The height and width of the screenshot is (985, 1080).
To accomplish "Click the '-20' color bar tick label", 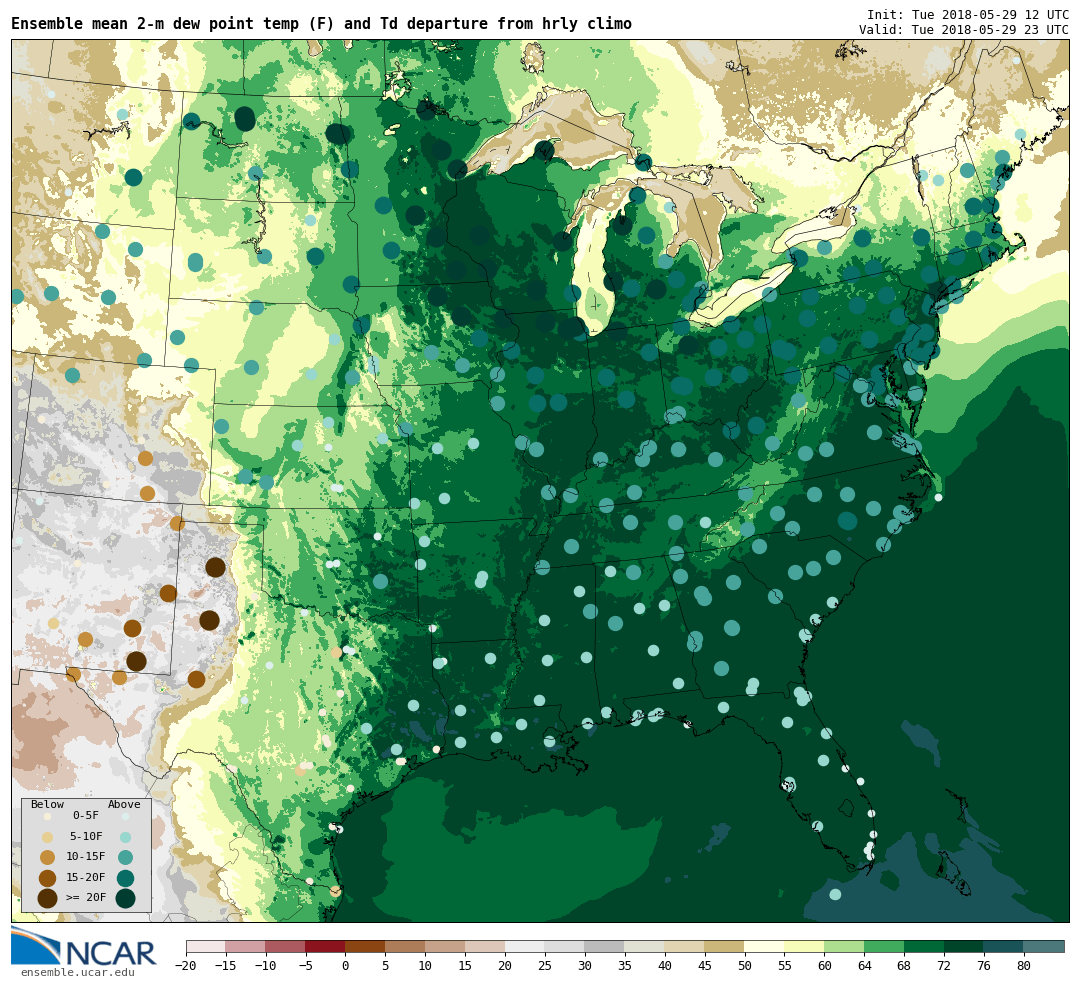I will coord(186,966).
